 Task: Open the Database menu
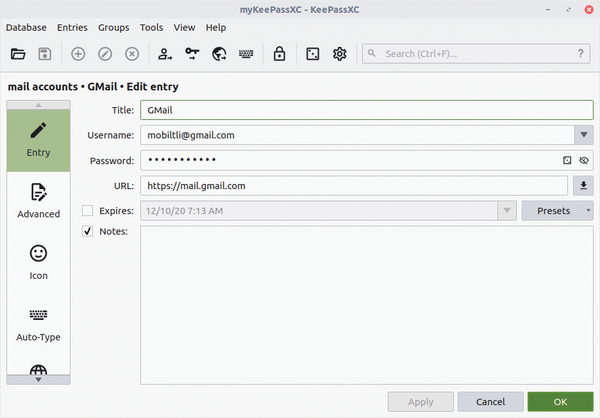[26, 28]
